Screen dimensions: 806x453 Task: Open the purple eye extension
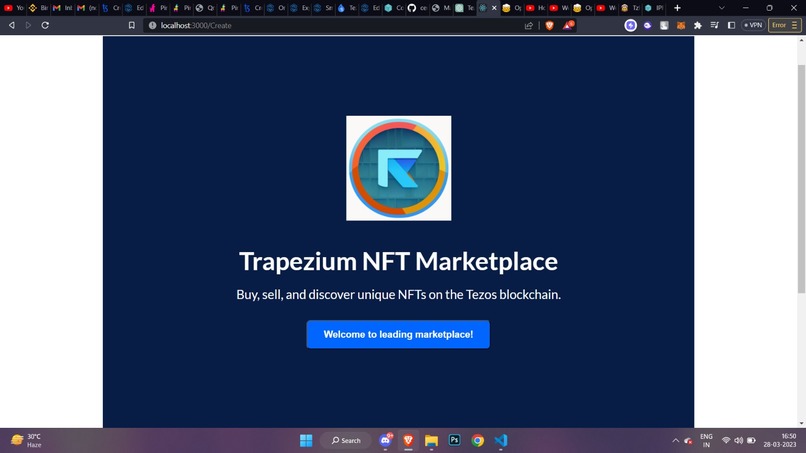[647, 25]
